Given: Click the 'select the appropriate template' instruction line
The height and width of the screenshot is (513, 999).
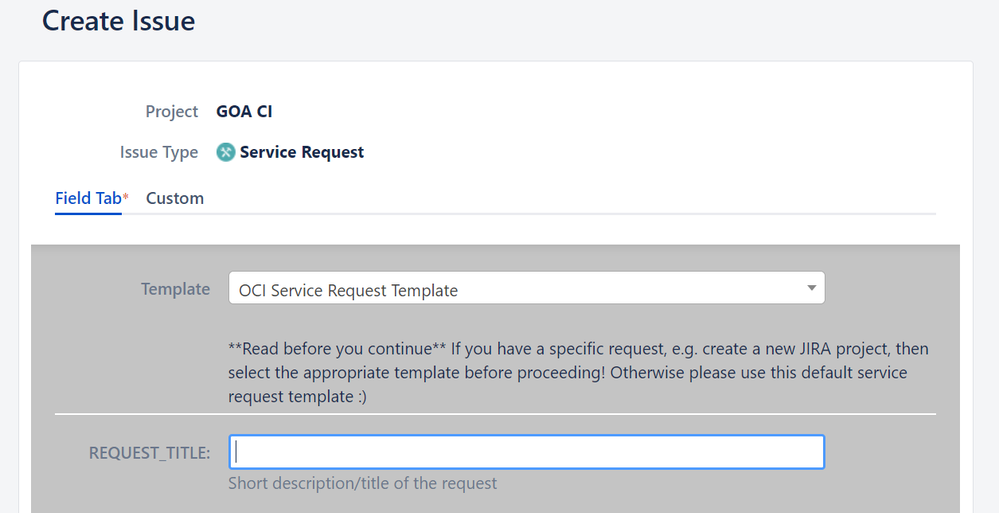Looking at the screenshot, I should pos(567,373).
